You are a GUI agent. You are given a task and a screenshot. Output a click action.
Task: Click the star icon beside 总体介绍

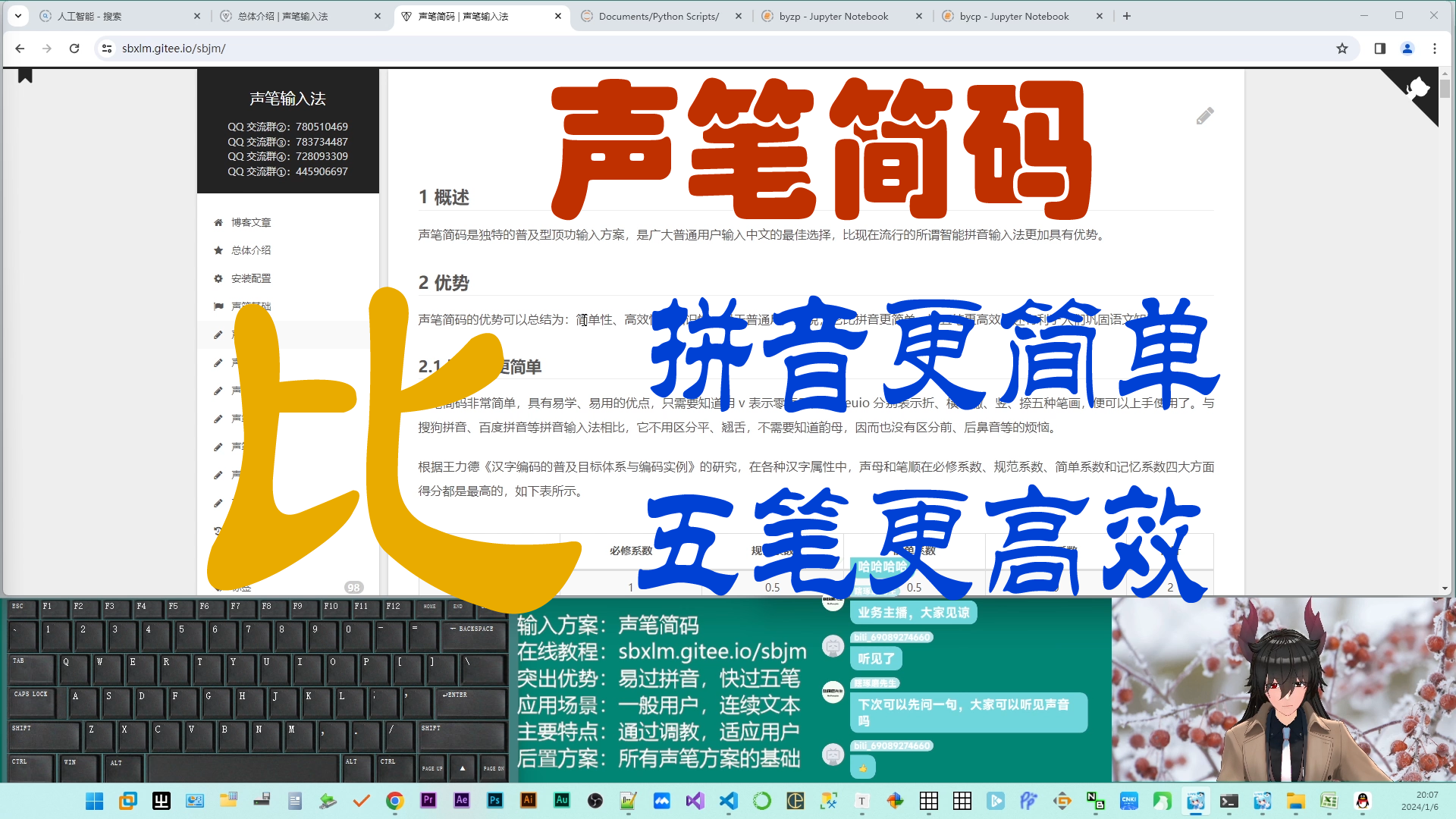[x=218, y=250]
